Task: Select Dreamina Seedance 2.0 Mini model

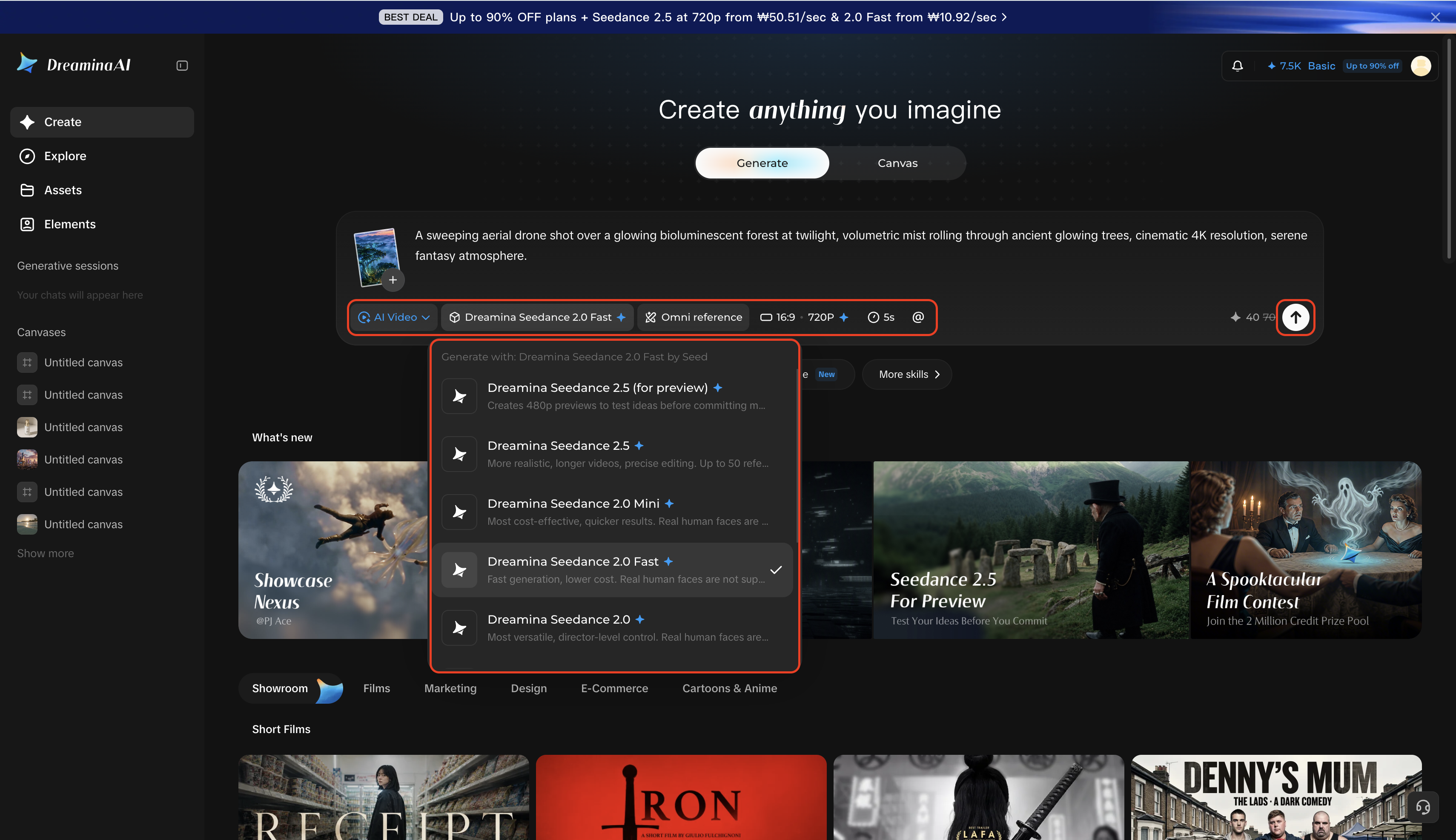Action: [612, 512]
